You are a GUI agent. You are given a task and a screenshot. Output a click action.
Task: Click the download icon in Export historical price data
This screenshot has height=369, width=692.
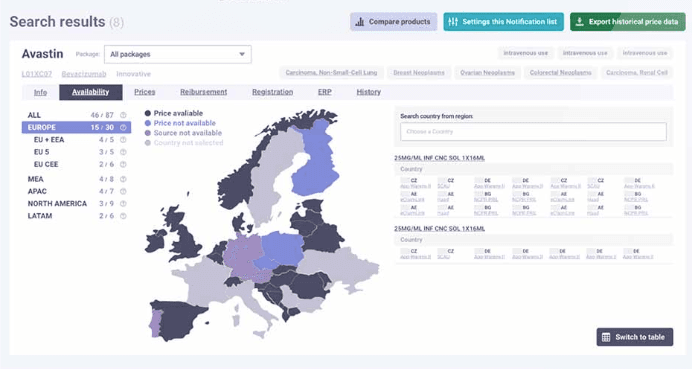coord(579,22)
